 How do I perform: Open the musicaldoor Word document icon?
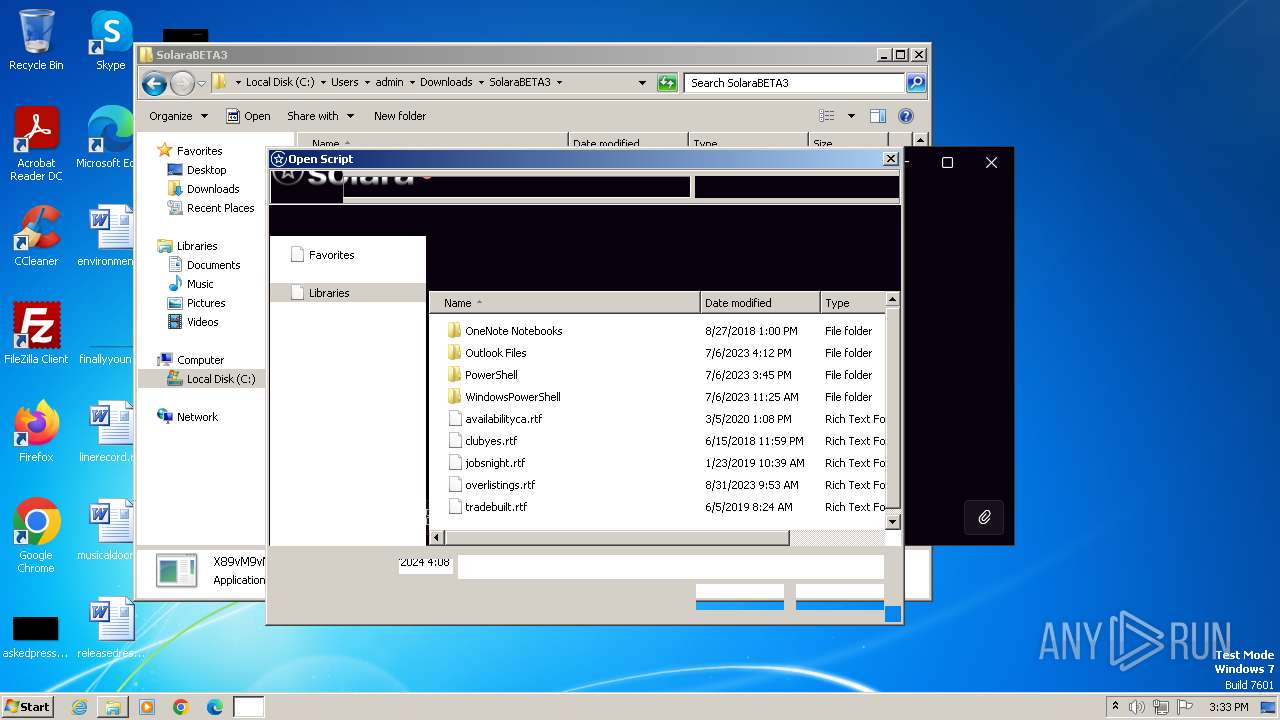(x=108, y=530)
